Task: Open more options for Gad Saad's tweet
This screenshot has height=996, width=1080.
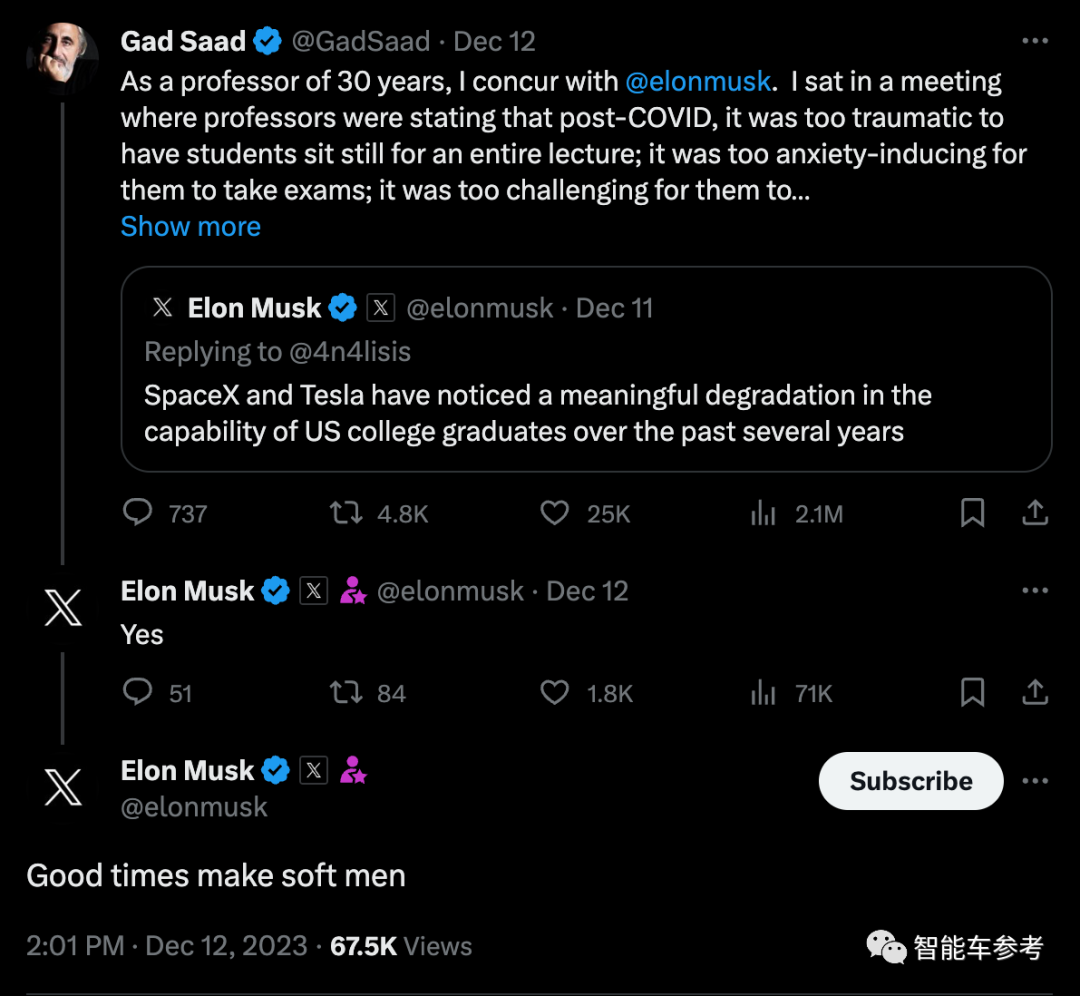Action: [x=1035, y=41]
